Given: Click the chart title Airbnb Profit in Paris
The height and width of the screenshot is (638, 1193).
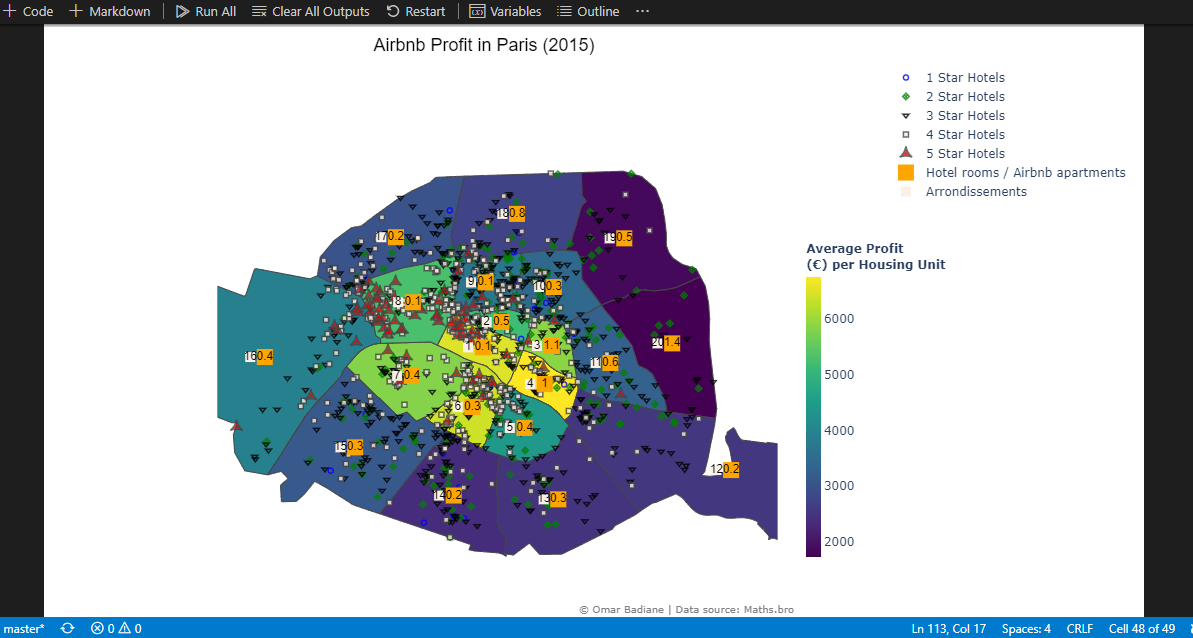Looking at the screenshot, I should click(x=484, y=45).
